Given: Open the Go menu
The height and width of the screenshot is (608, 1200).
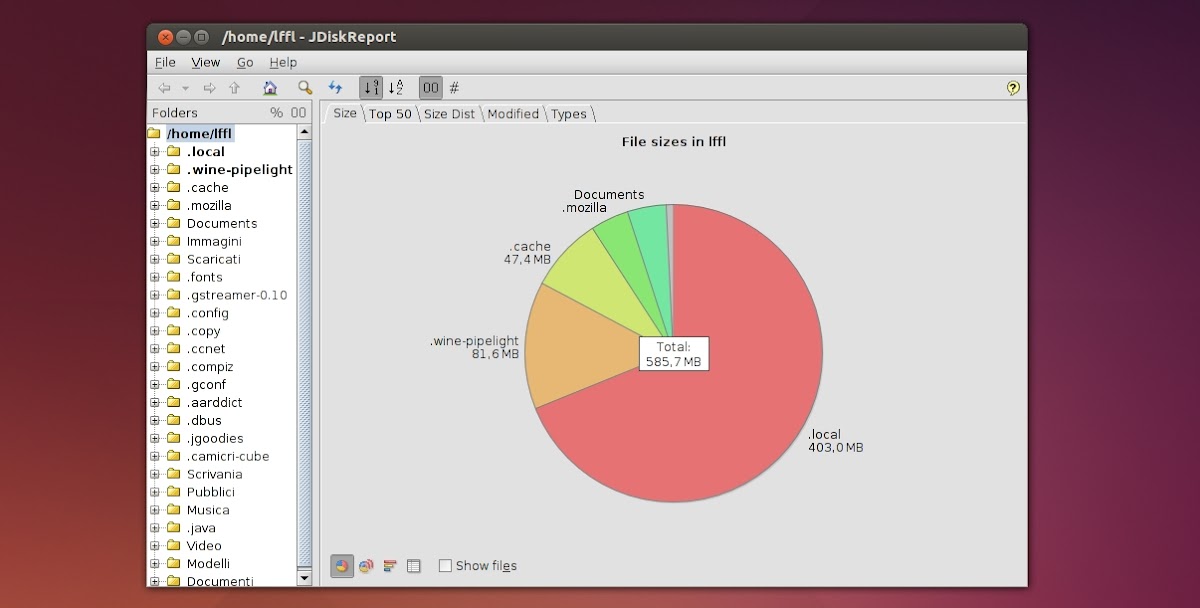Looking at the screenshot, I should (x=245, y=62).
